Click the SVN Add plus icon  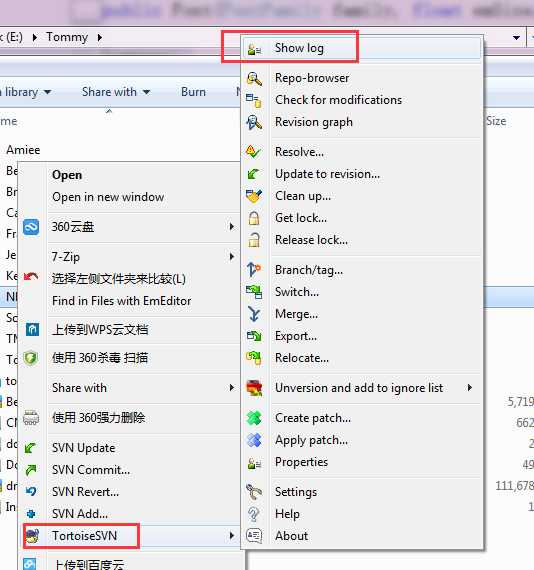[x=31, y=514]
